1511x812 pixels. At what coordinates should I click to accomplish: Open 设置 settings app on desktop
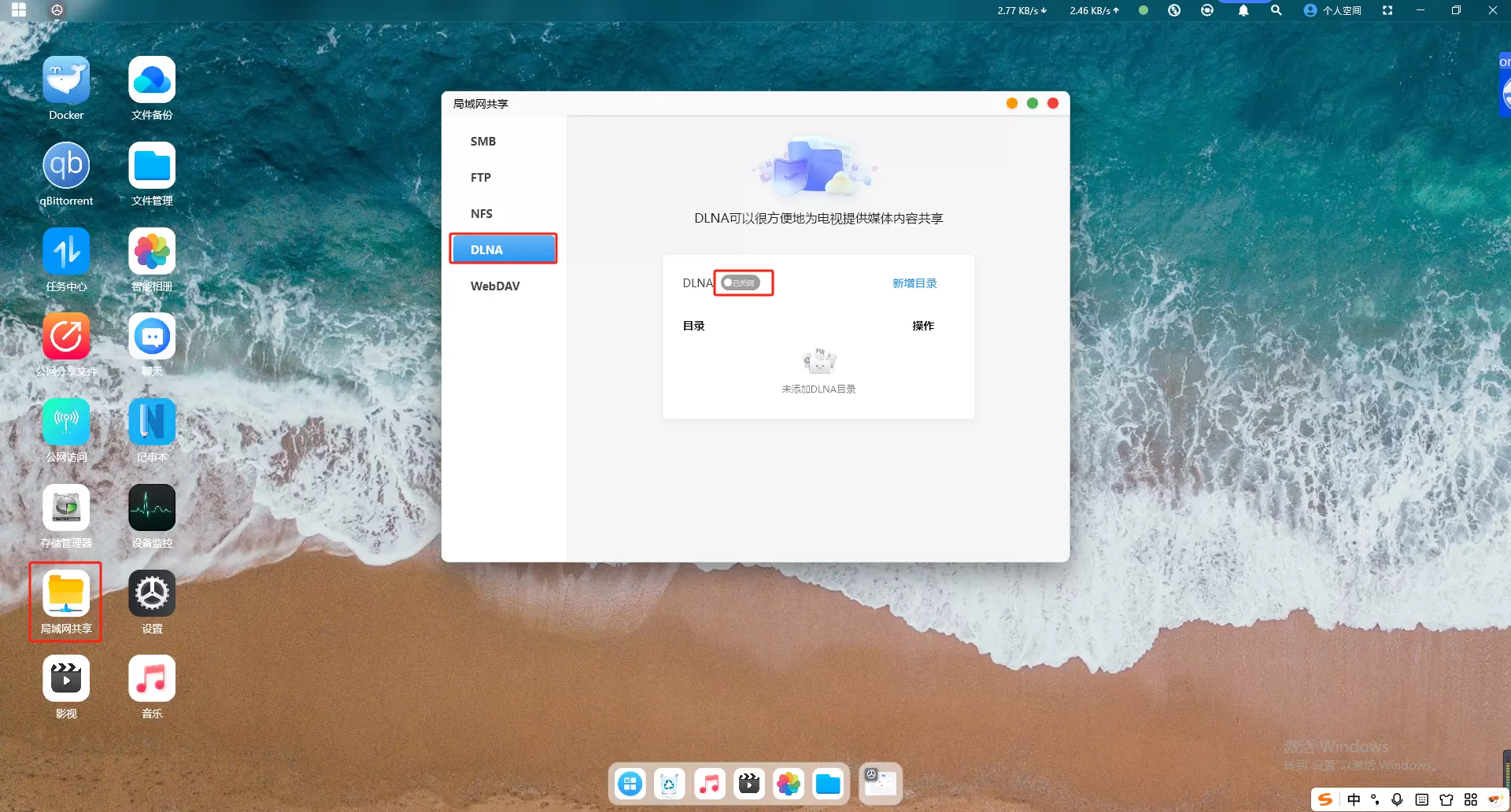152,594
